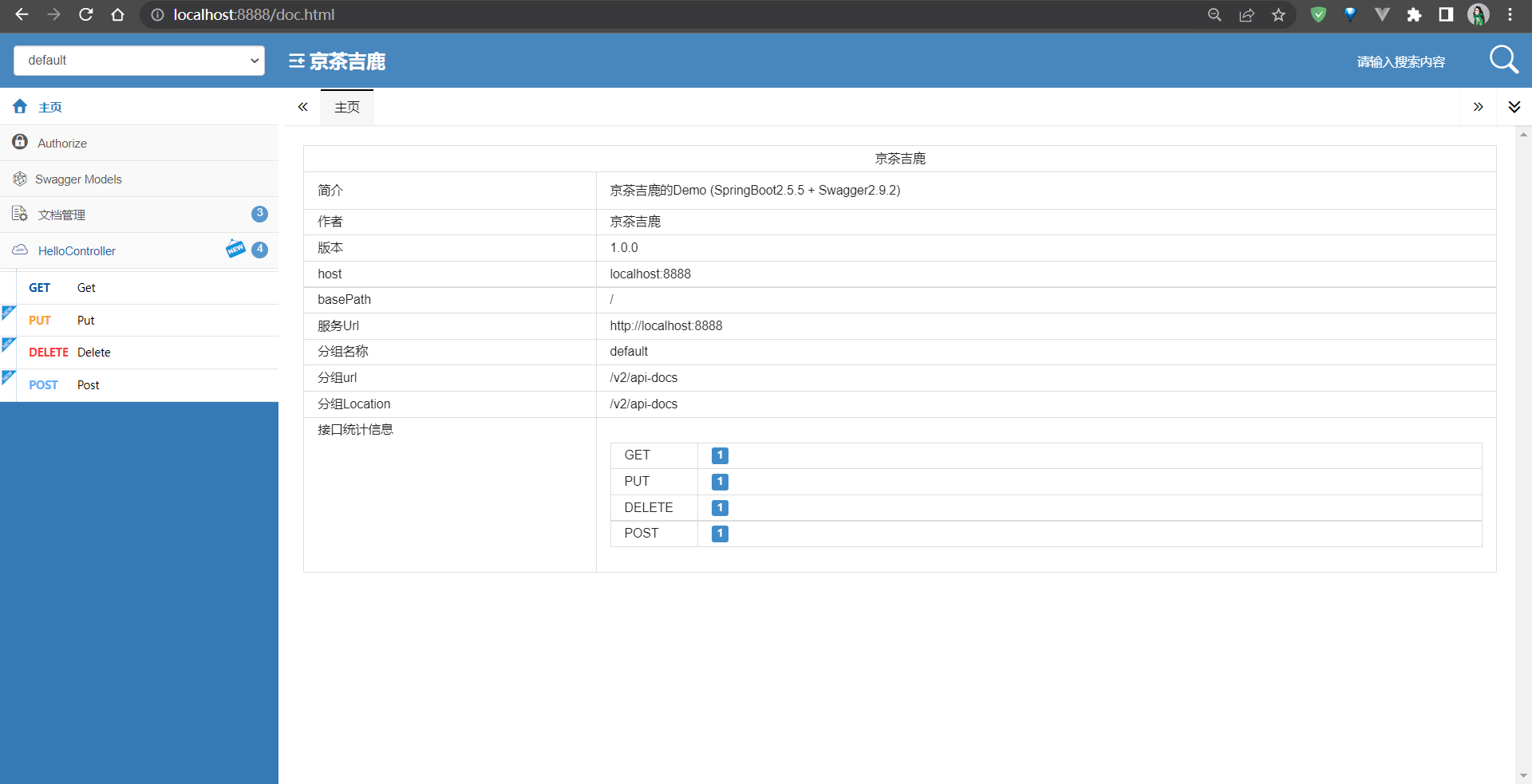The image size is (1532, 784).
Task: Expand the 文档管理 menu
Action: point(139,215)
